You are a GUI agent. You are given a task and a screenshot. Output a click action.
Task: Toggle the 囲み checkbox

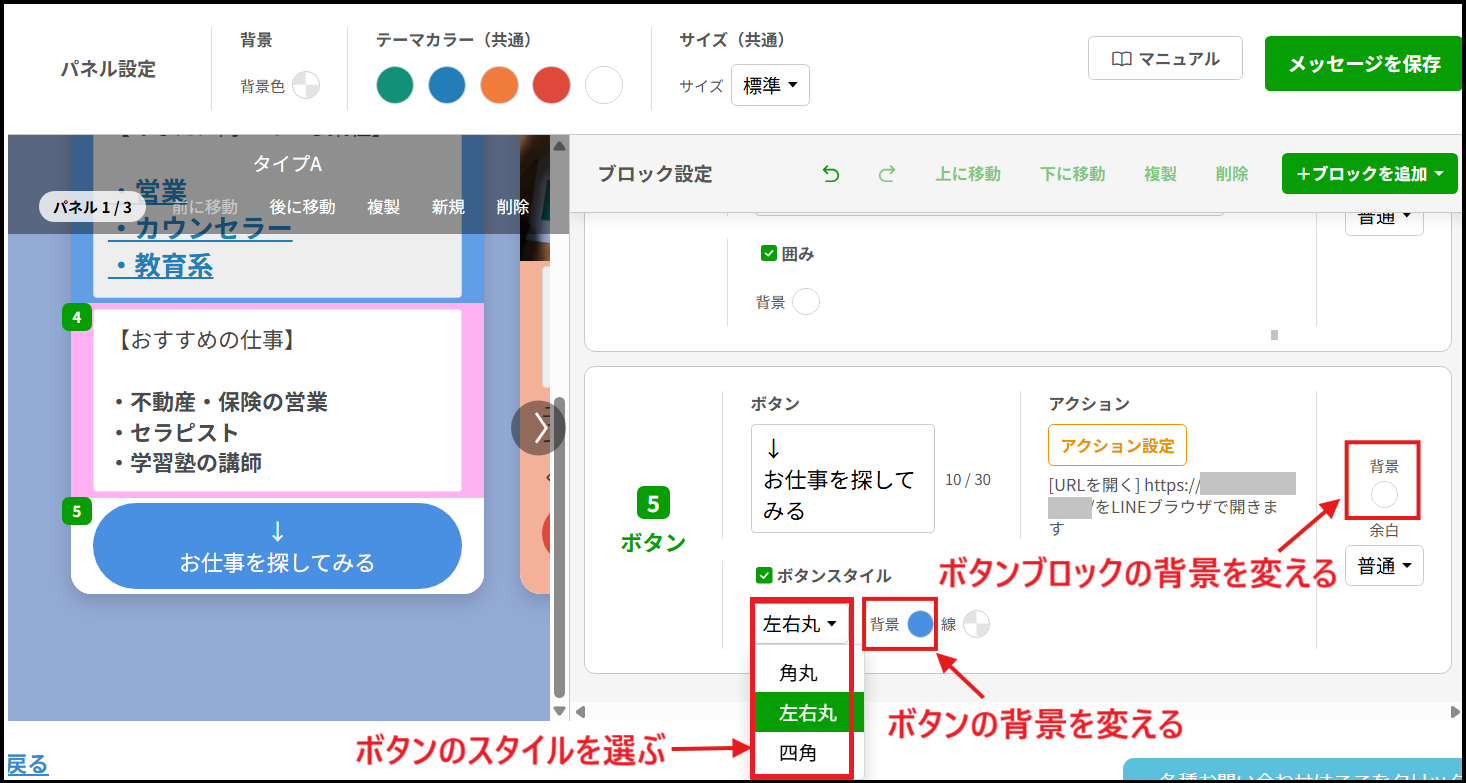(x=769, y=254)
